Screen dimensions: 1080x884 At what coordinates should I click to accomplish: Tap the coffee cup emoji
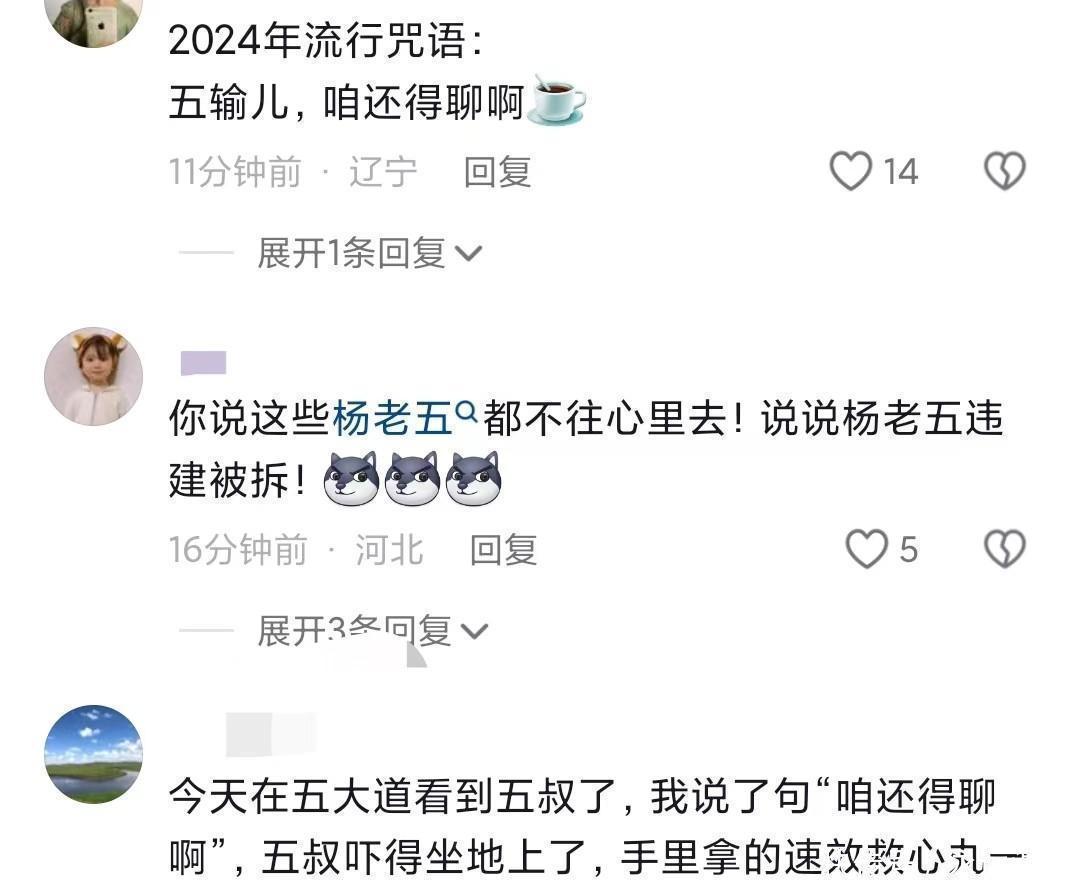pos(557,101)
